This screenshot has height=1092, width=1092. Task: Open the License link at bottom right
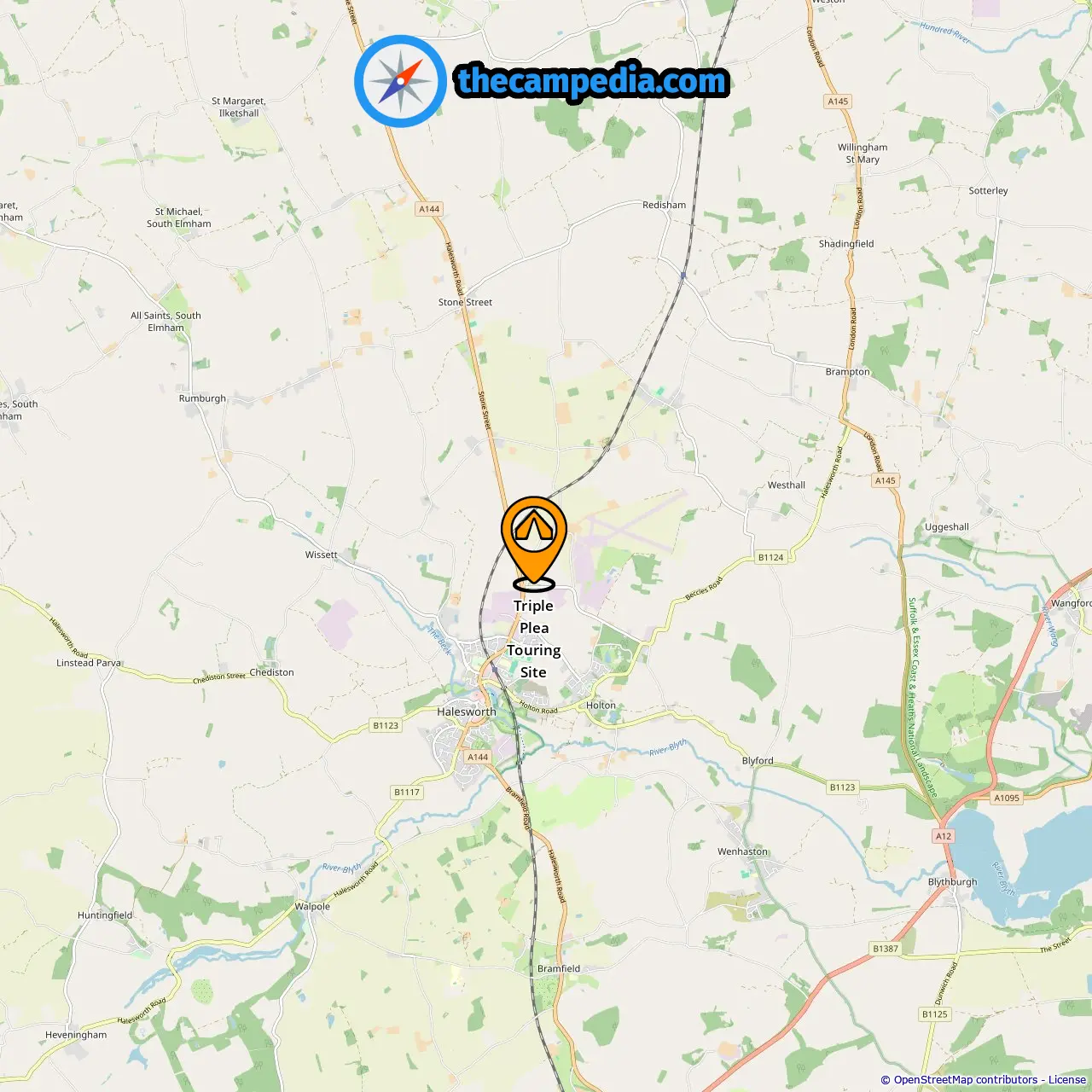click(1067, 1080)
